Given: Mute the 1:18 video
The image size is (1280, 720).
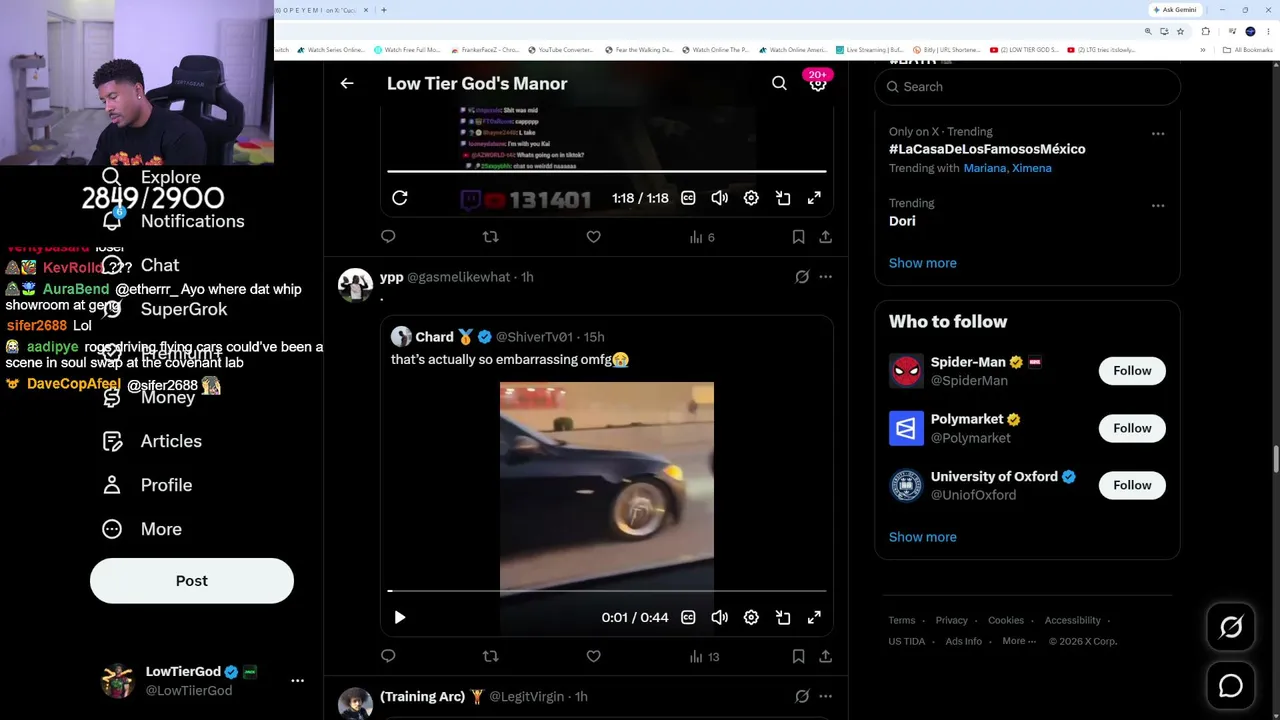Looking at the screenshot, I should coord(719,198).
